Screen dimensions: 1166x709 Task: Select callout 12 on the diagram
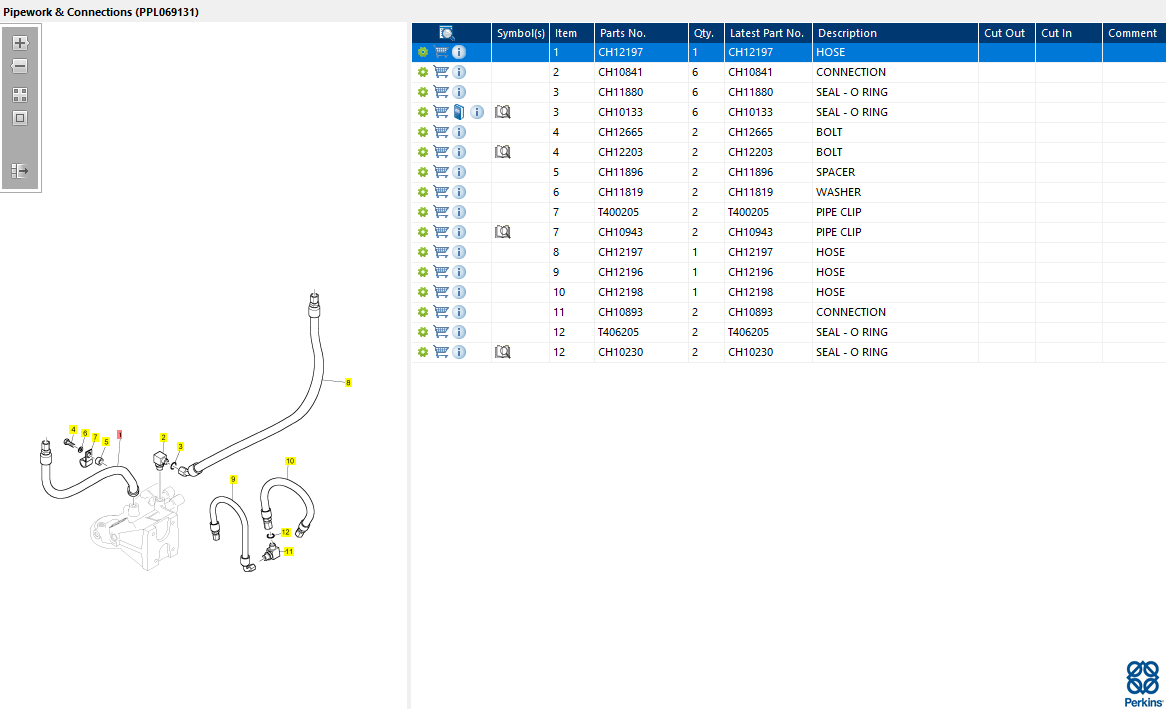(x=286, y=533)
